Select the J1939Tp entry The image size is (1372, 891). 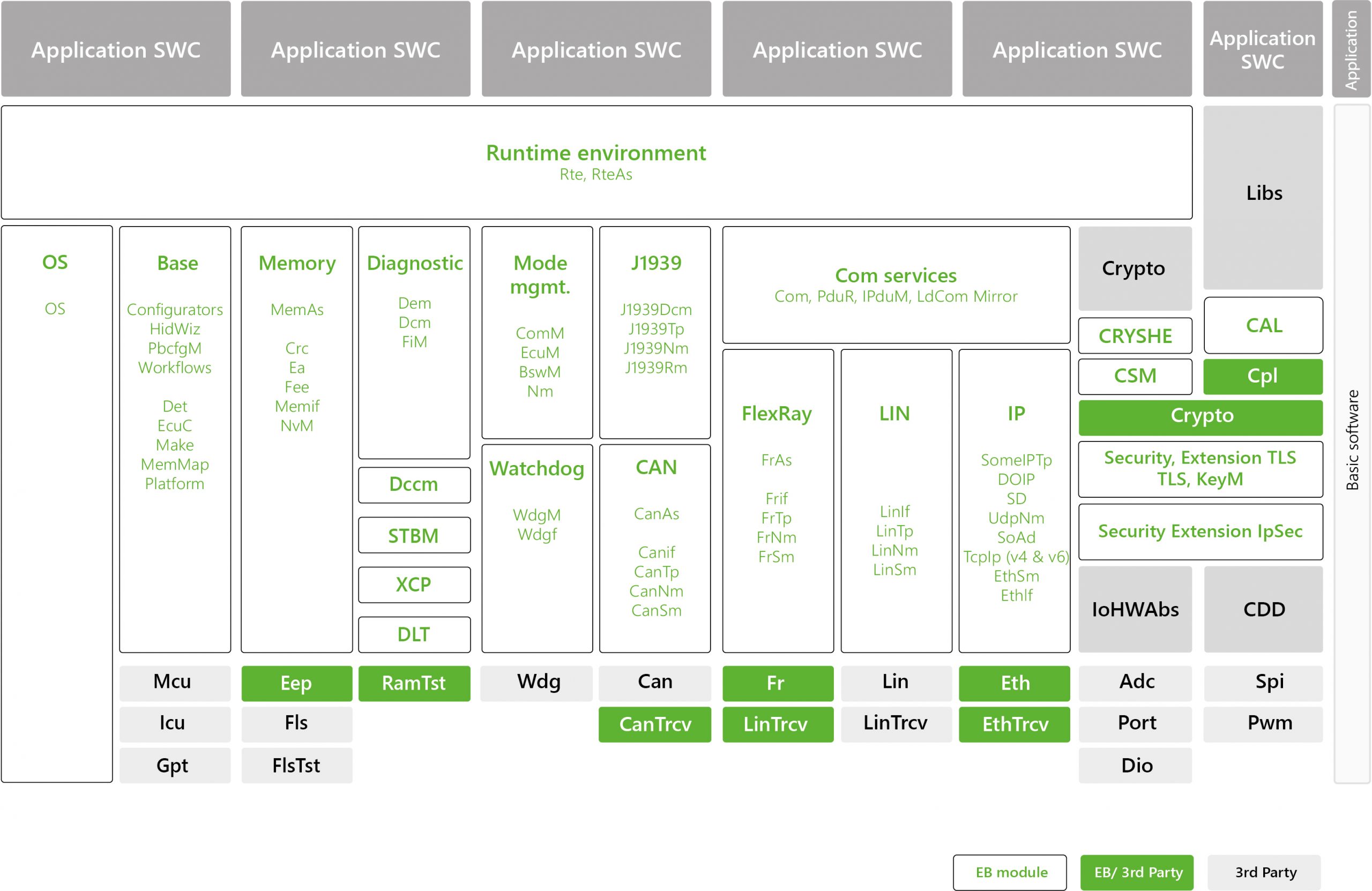[656, 329]
